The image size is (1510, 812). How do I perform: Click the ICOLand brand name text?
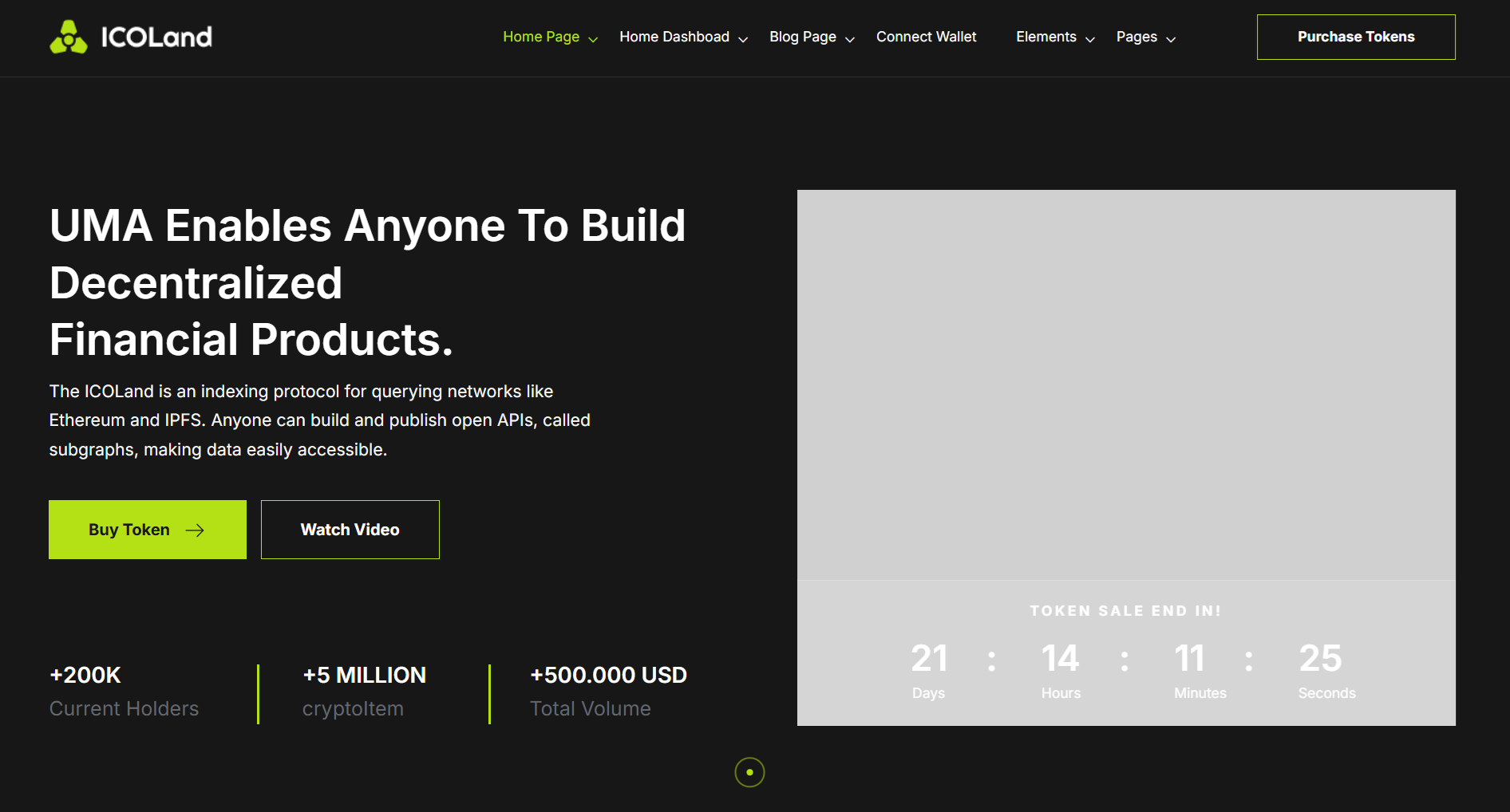pyautogui.click(x=156, y=37)
